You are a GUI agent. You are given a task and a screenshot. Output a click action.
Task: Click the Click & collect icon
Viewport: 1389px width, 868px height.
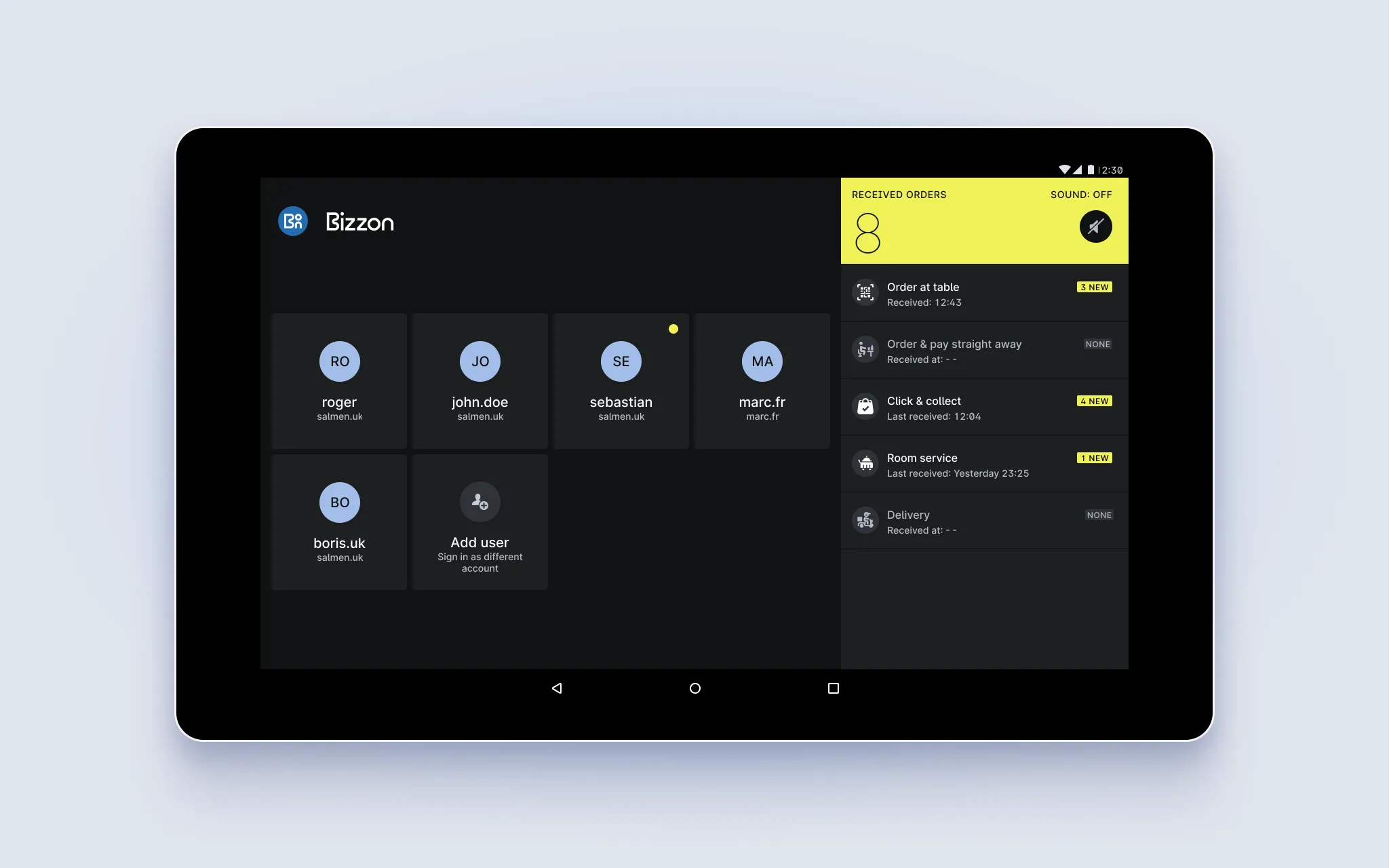864,405
